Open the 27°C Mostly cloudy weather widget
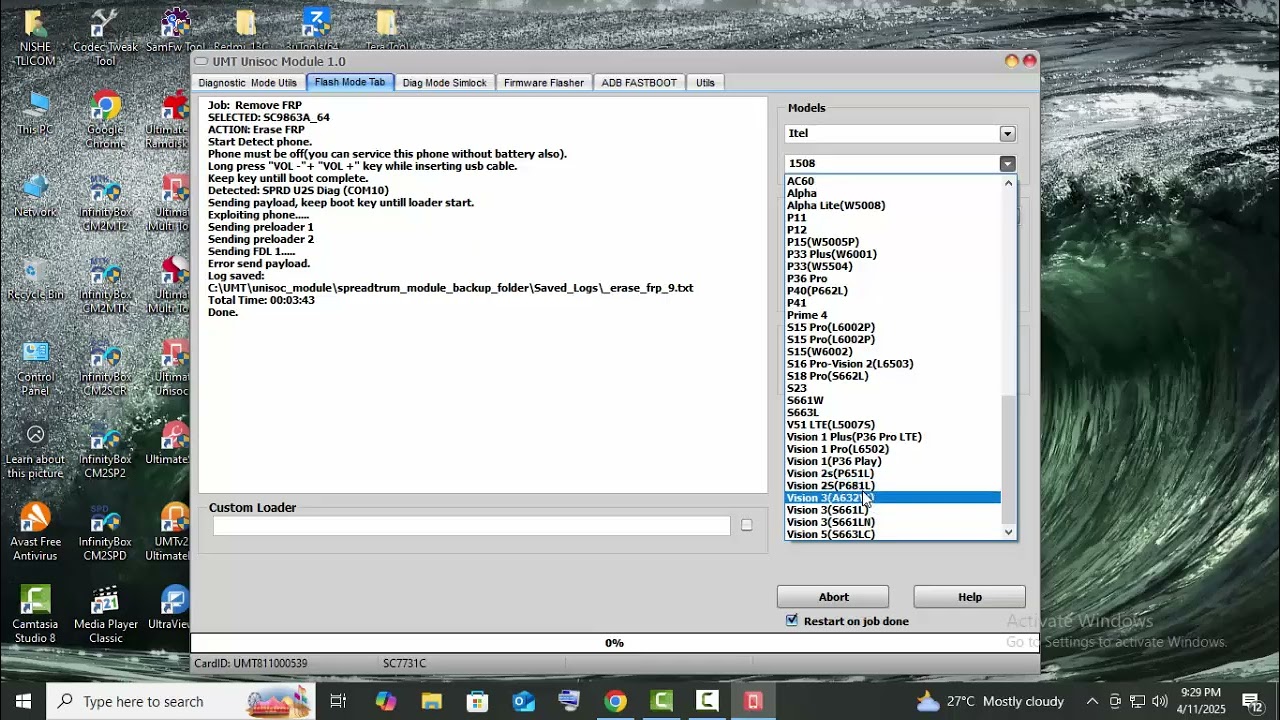The image size is (1280, 720). point(990,701)
